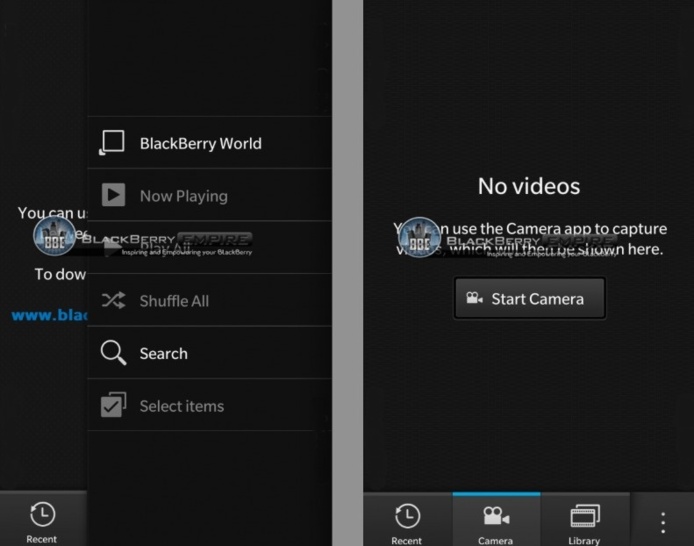The height and width of the screenshot is (546, 694).
Task: Click the camera icon inside Start Camera button
Action: pos(475,299)
